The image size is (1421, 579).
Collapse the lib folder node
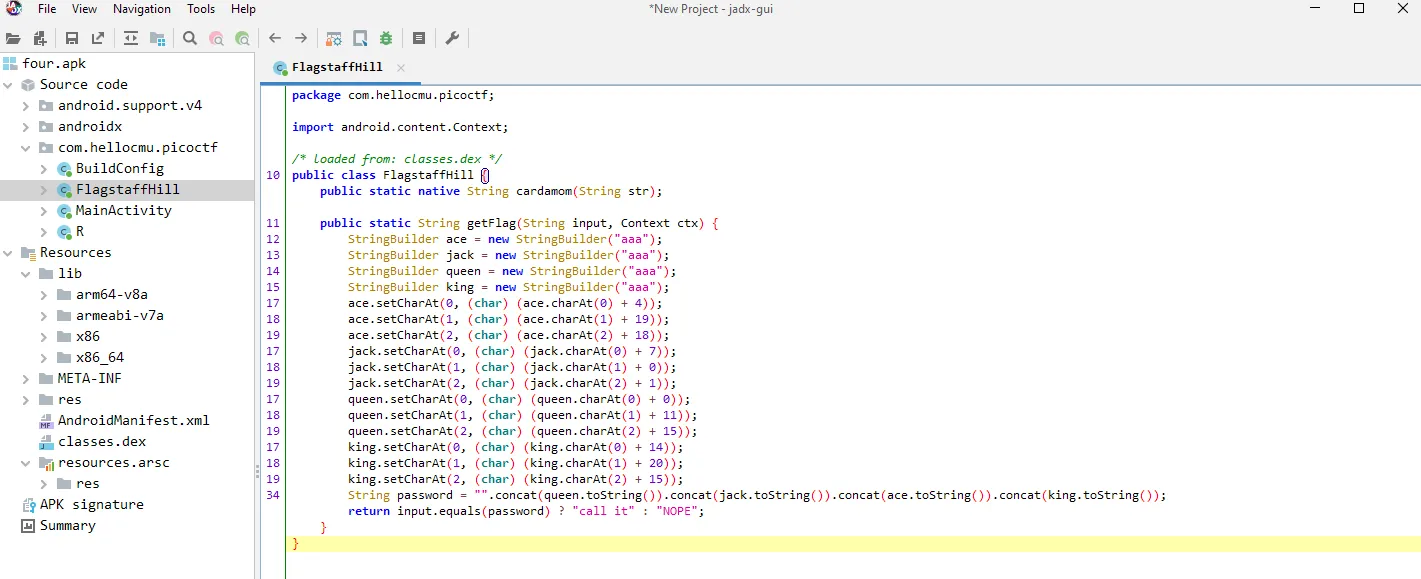(27, 274)
